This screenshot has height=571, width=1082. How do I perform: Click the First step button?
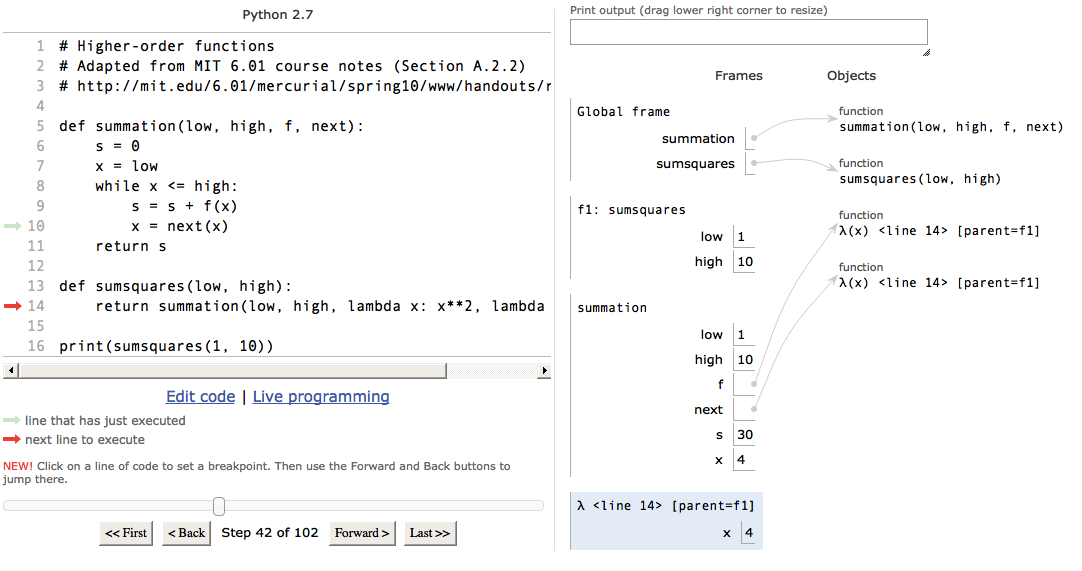pos(126,533)
